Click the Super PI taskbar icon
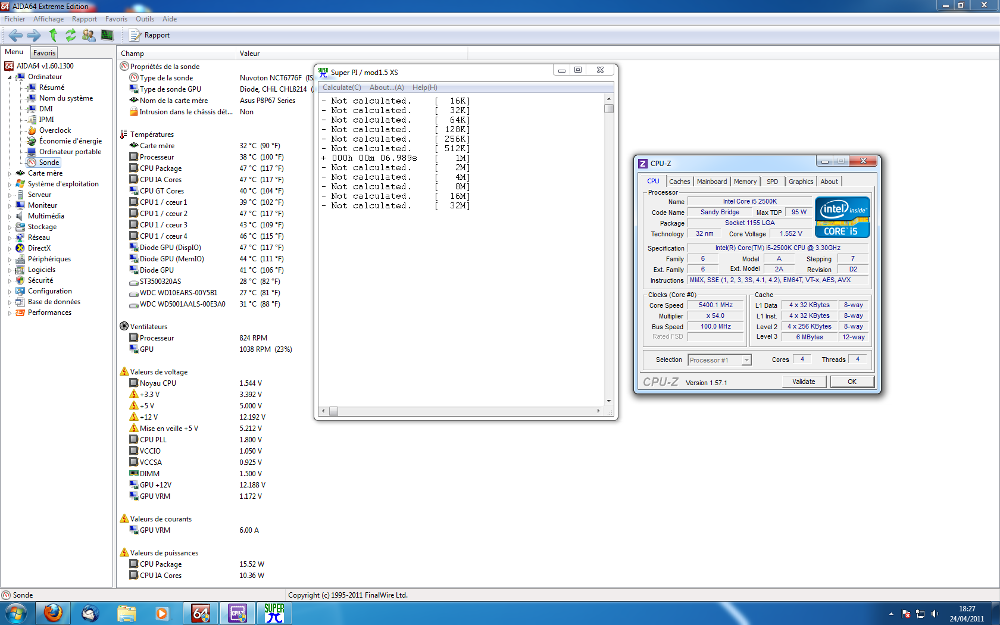The image size is (1000, 625). click(x=274, y=614)
